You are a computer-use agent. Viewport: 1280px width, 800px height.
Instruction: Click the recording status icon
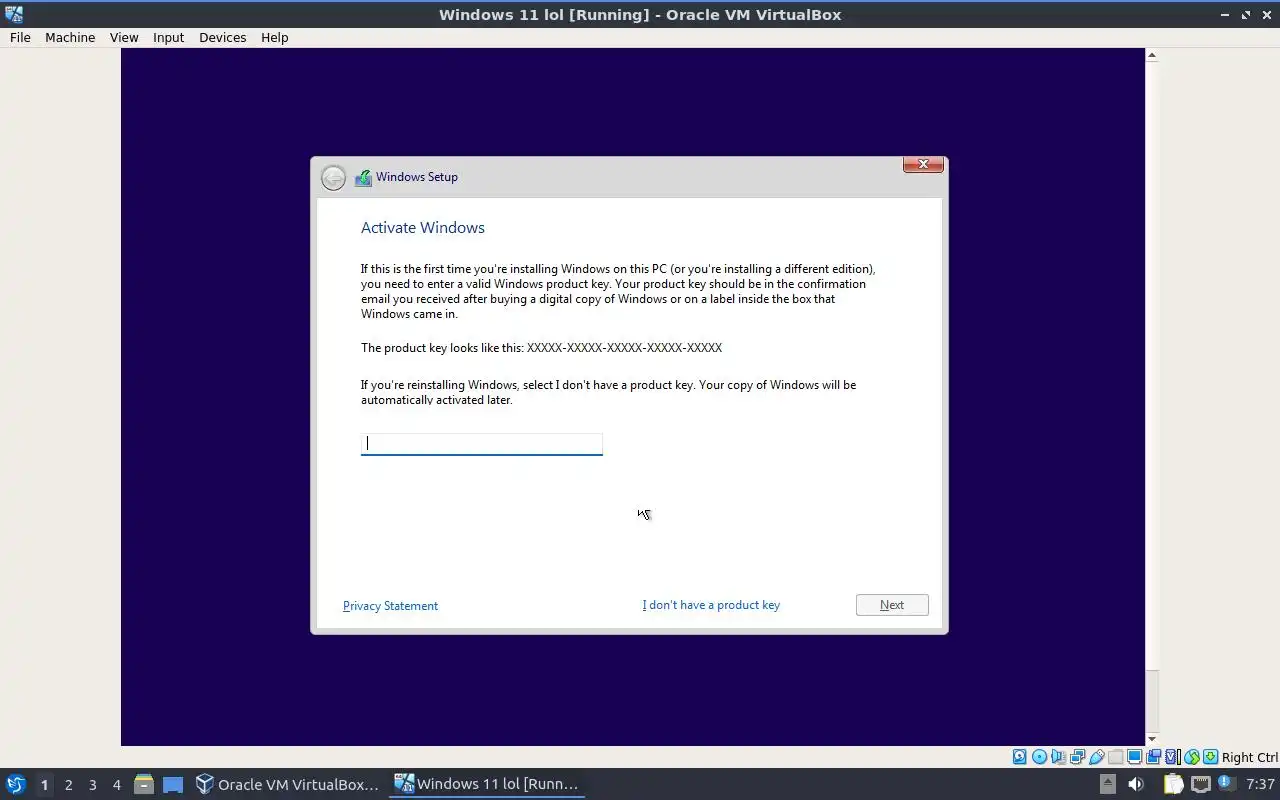pos(1153,757)
